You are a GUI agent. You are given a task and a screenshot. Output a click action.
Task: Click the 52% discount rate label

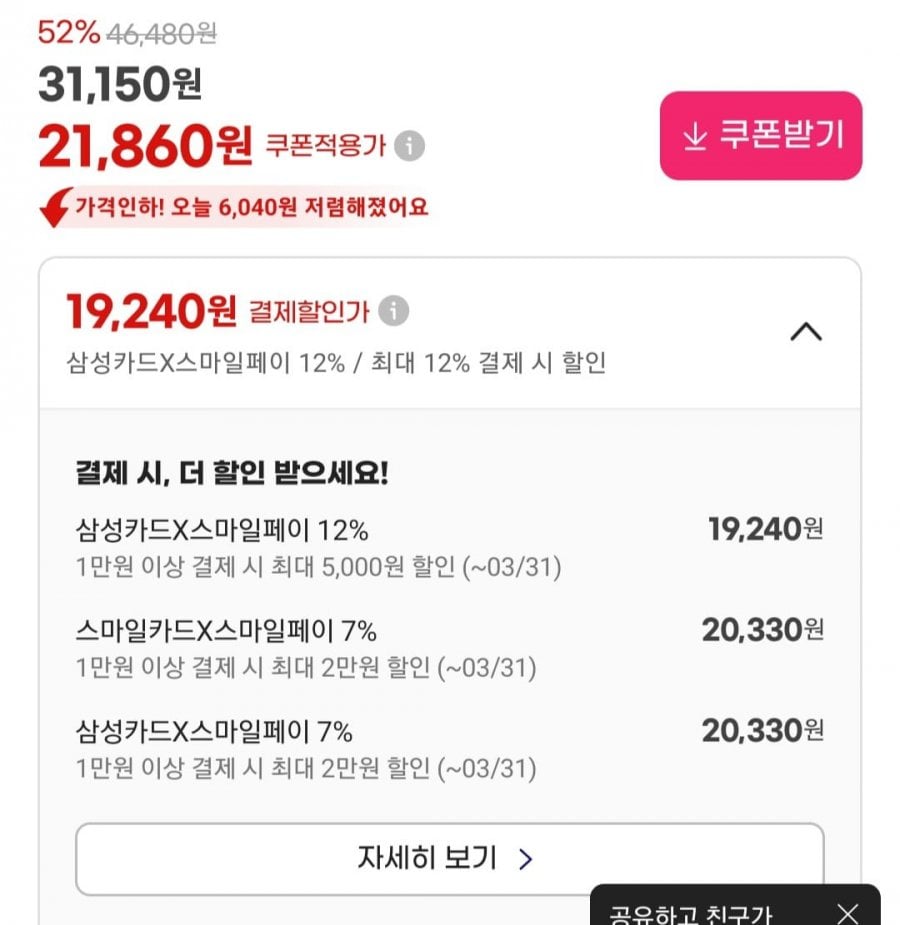(x=68, y=33)
